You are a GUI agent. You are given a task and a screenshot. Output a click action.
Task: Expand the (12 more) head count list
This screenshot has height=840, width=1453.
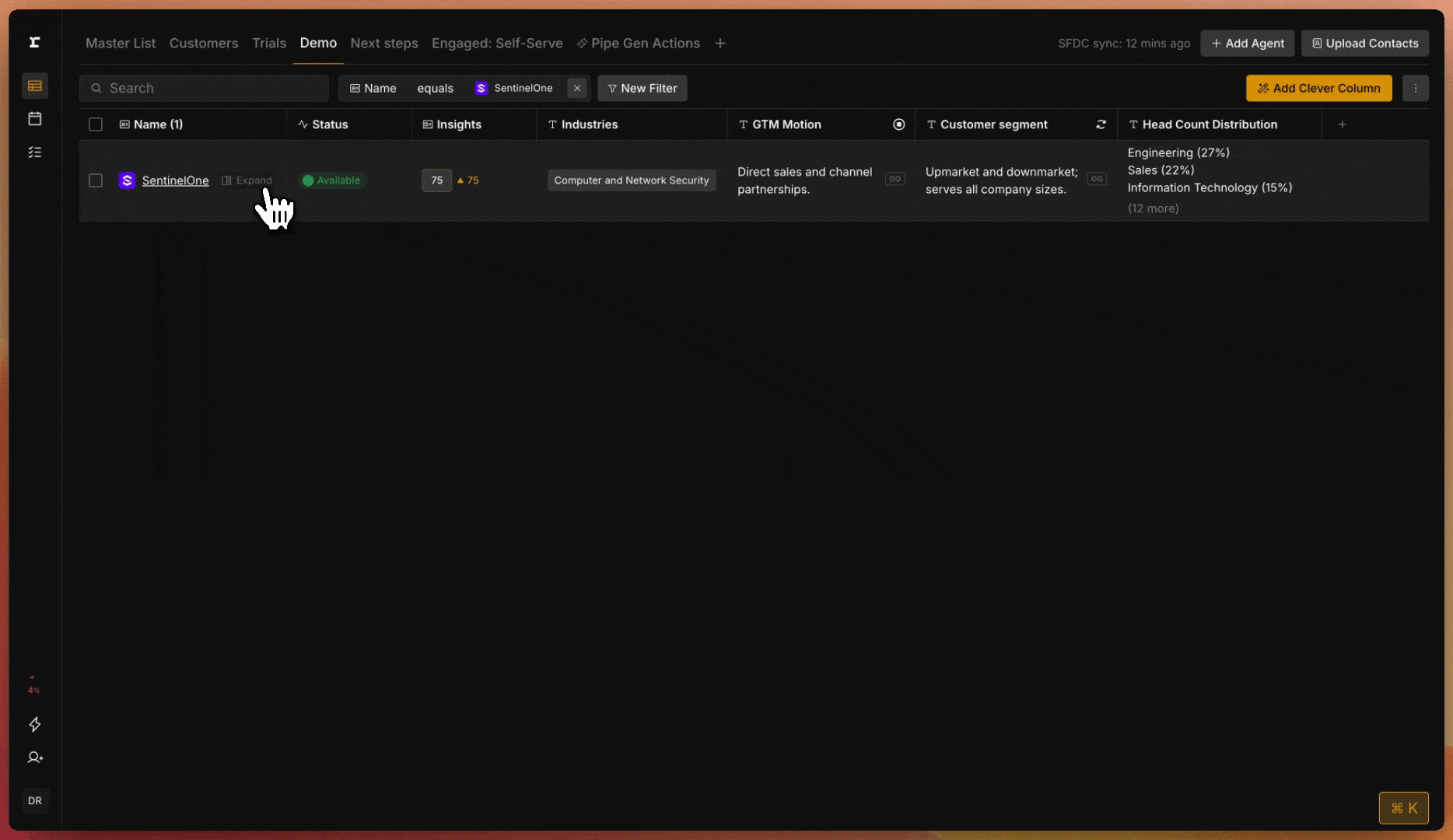click(1153, 208)
